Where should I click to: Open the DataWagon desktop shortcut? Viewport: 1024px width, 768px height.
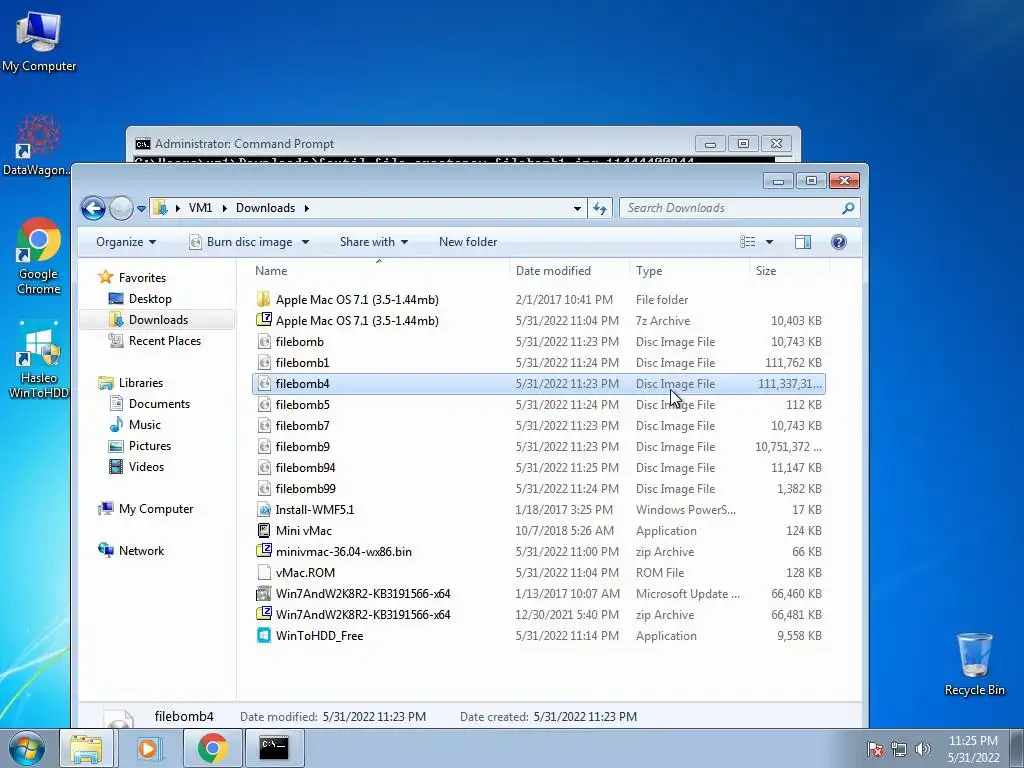[x=37, y=145]
